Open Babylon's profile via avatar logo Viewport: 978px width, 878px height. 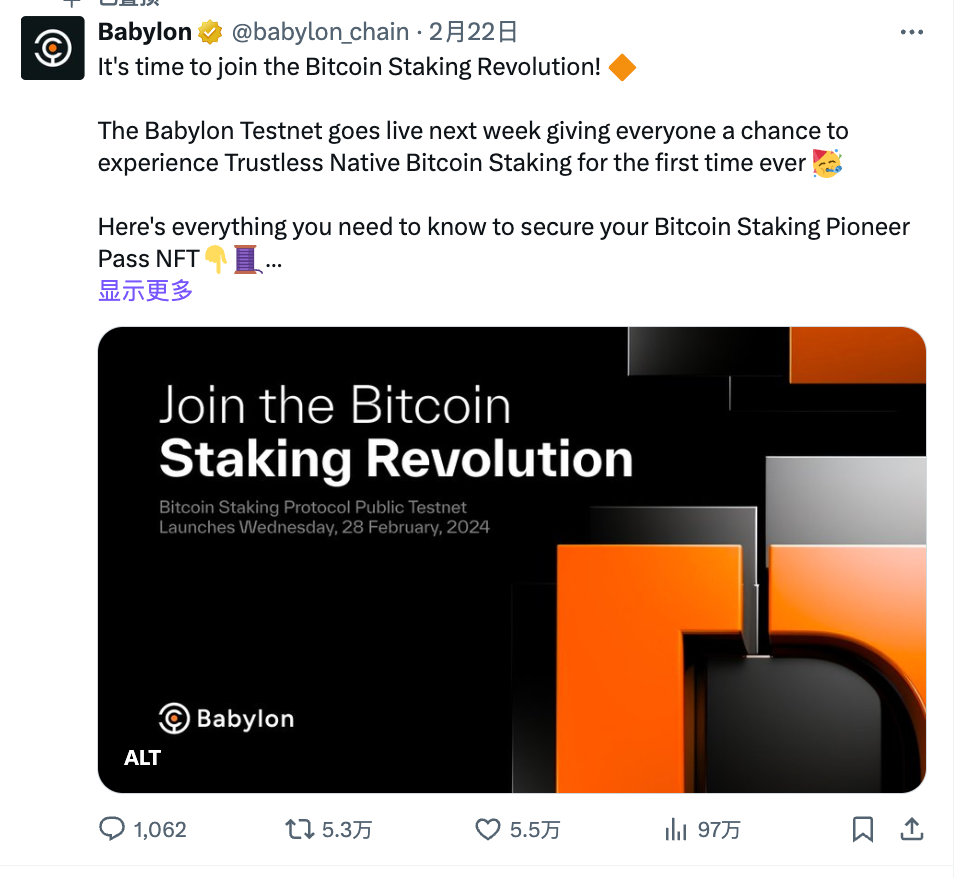(x=52, y=47)
